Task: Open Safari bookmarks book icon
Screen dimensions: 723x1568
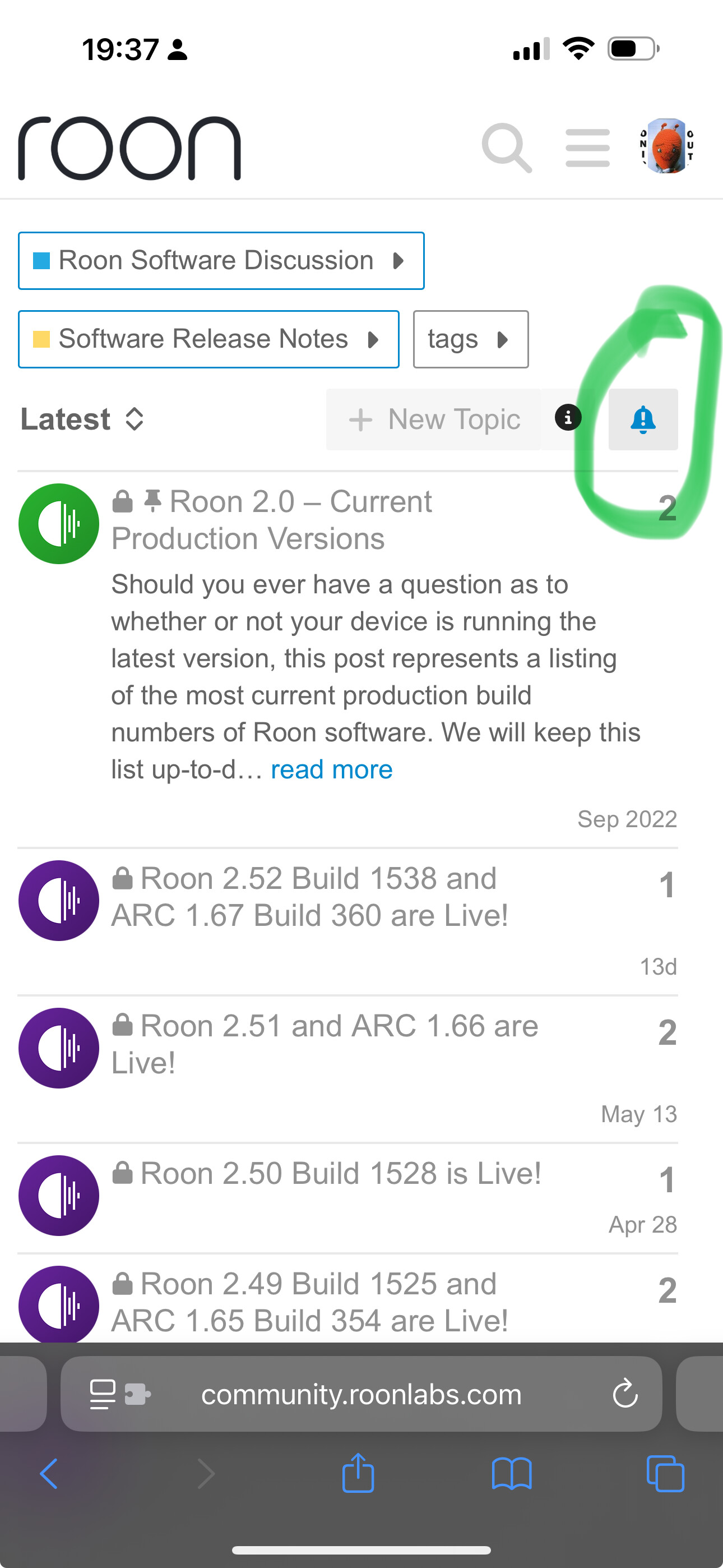Action: pos(512,1474)
